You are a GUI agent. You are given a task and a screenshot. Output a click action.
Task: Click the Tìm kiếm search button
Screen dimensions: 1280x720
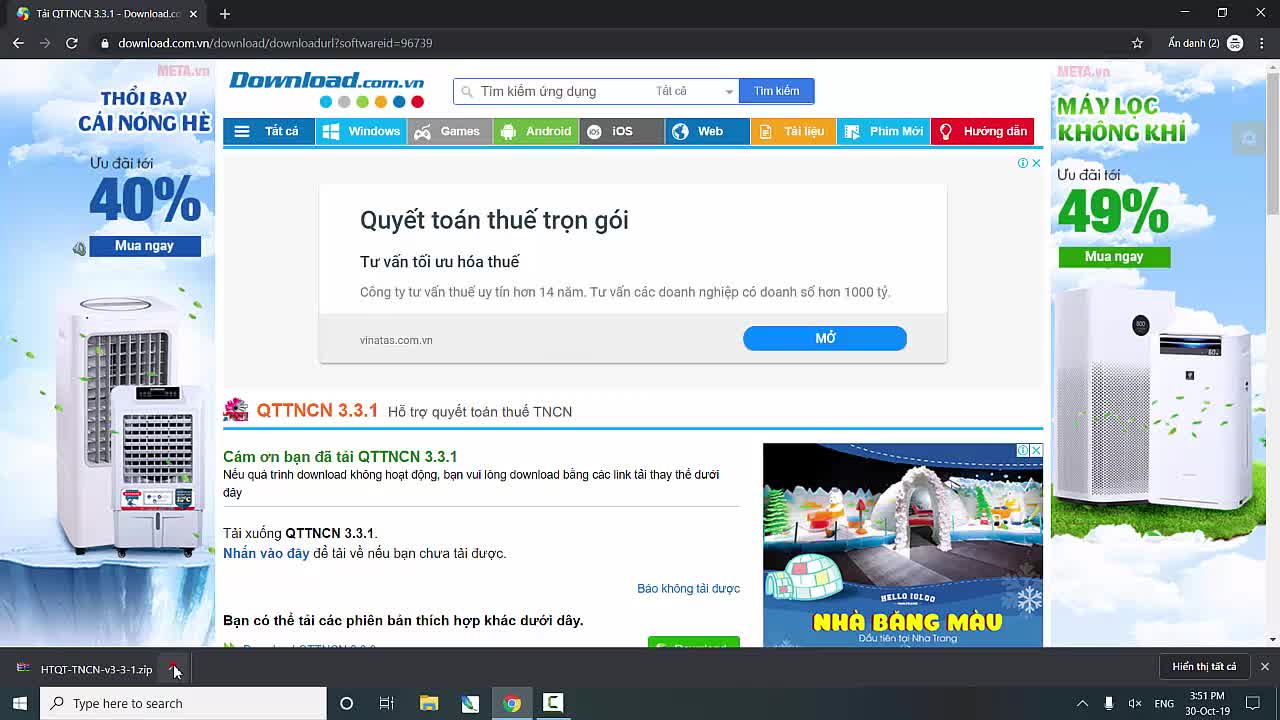click(x=776, y=91)
